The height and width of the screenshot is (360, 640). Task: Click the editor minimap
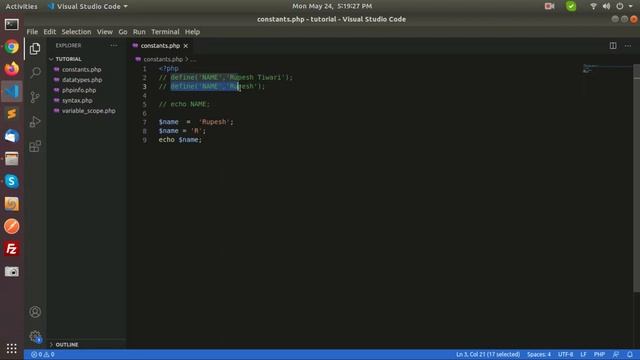[607, 69]
